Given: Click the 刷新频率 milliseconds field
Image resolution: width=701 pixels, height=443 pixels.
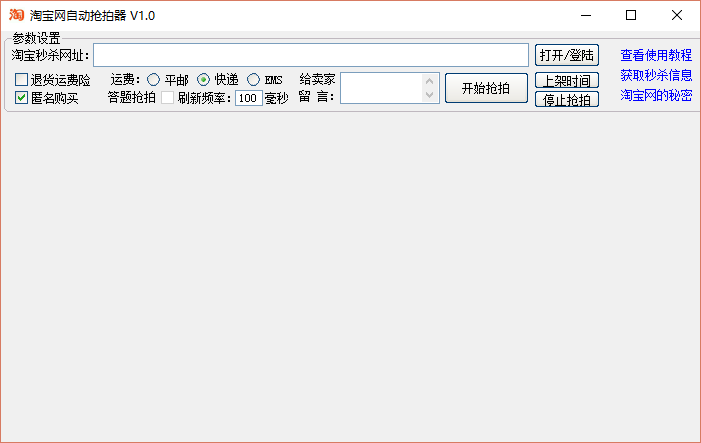Looking at the screenshot, I should pos(248,98).
